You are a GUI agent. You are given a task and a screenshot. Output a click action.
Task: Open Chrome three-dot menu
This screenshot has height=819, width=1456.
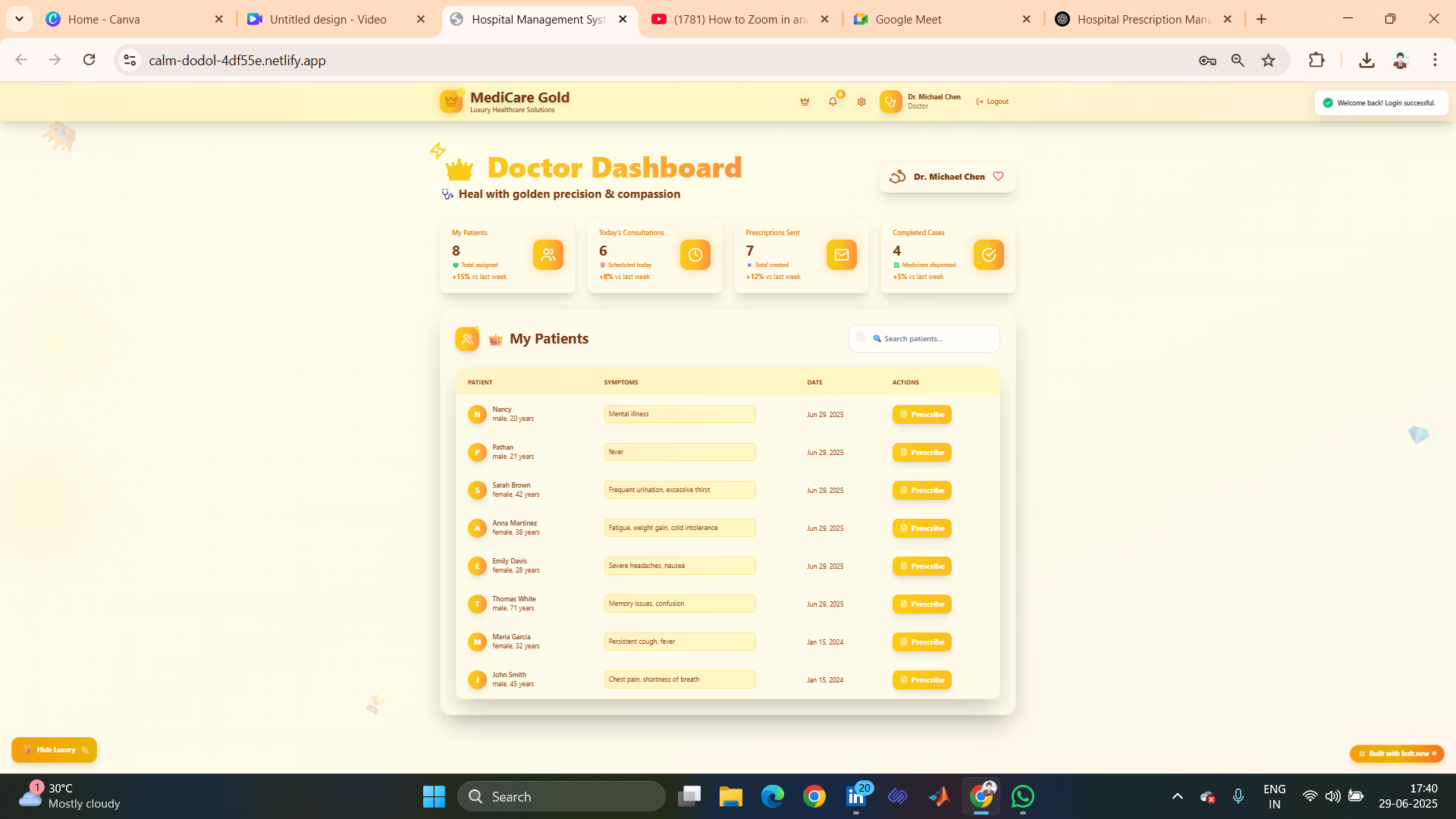pos(1434,60)
